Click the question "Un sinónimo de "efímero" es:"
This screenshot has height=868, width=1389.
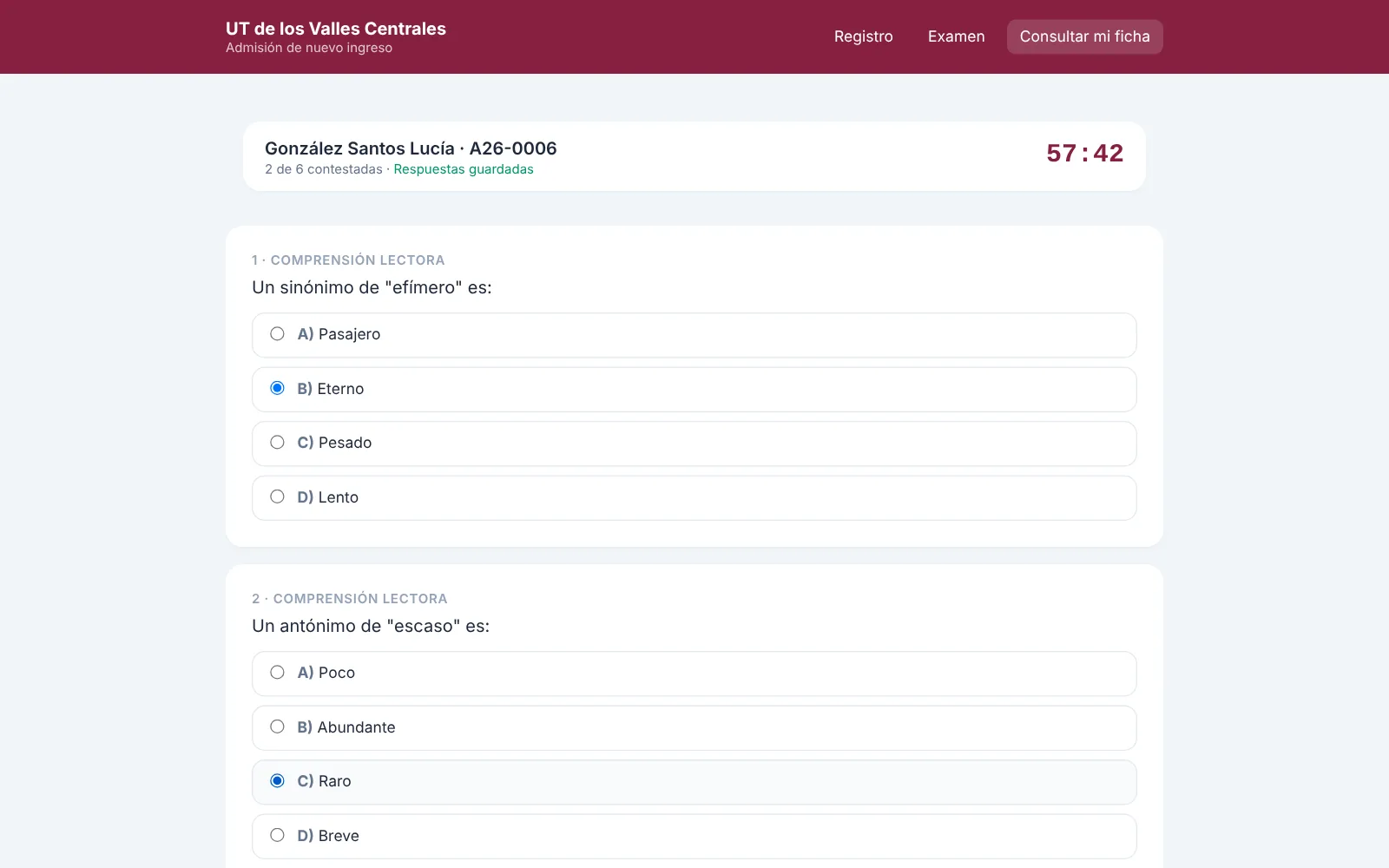click(372, 287)
